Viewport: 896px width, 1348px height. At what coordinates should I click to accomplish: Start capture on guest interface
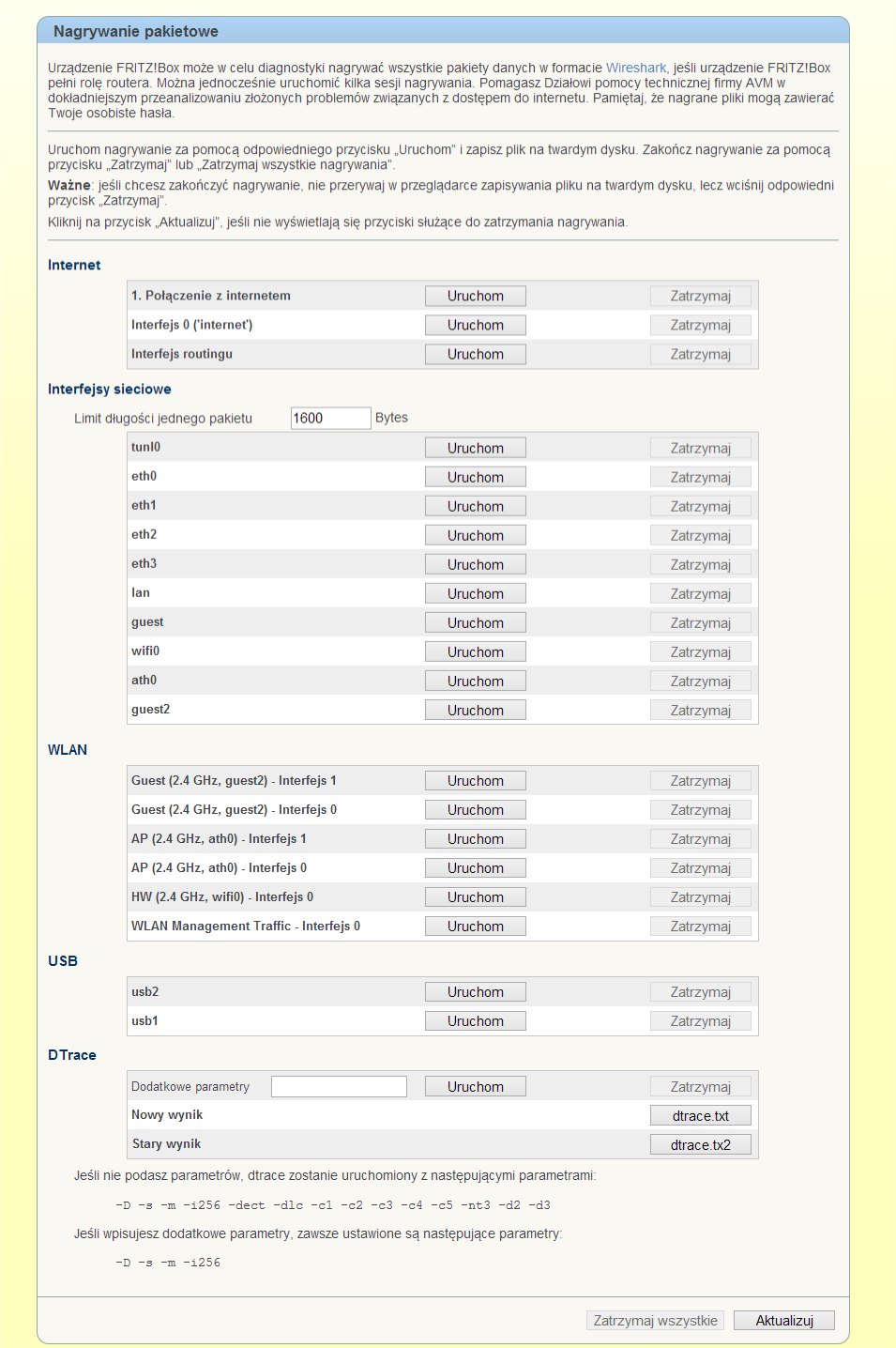point(475,622)
